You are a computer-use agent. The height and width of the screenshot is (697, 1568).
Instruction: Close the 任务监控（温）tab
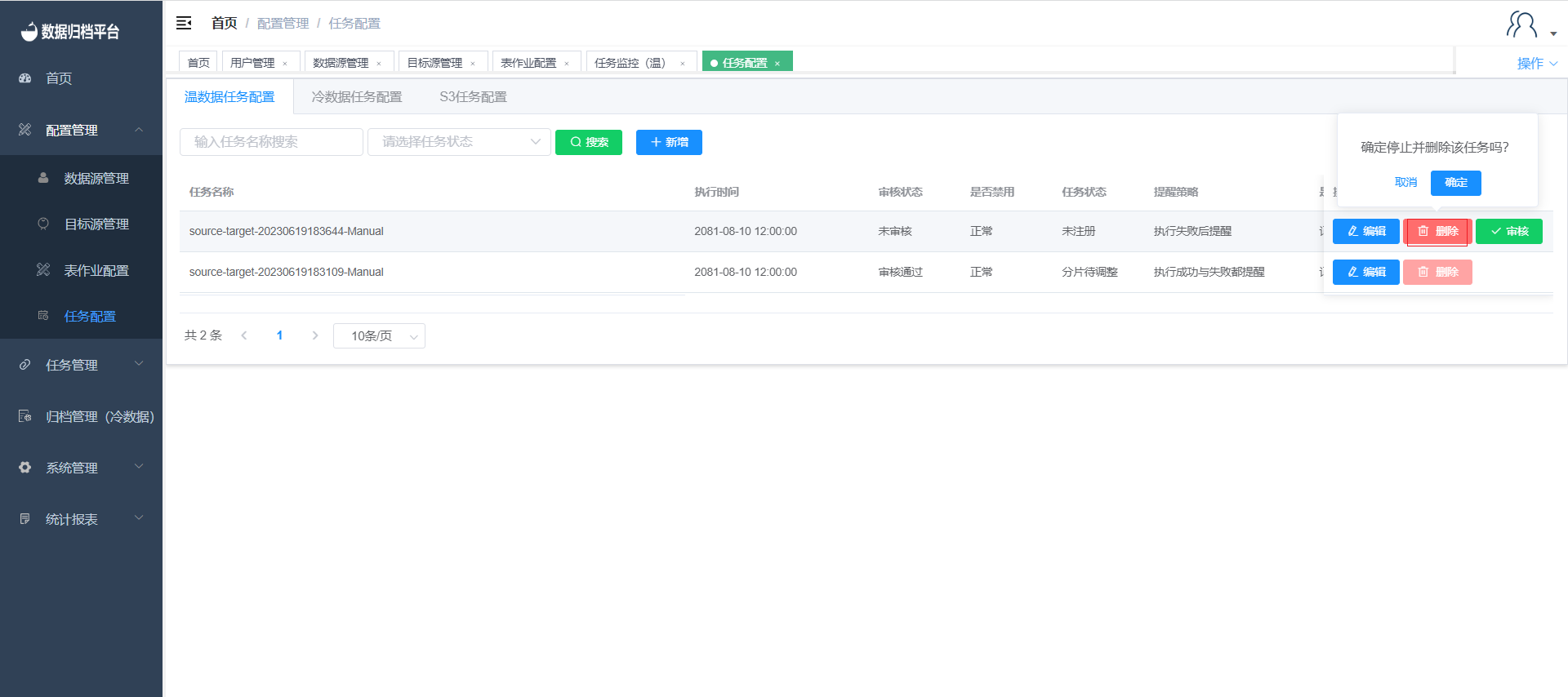[683, 64]
